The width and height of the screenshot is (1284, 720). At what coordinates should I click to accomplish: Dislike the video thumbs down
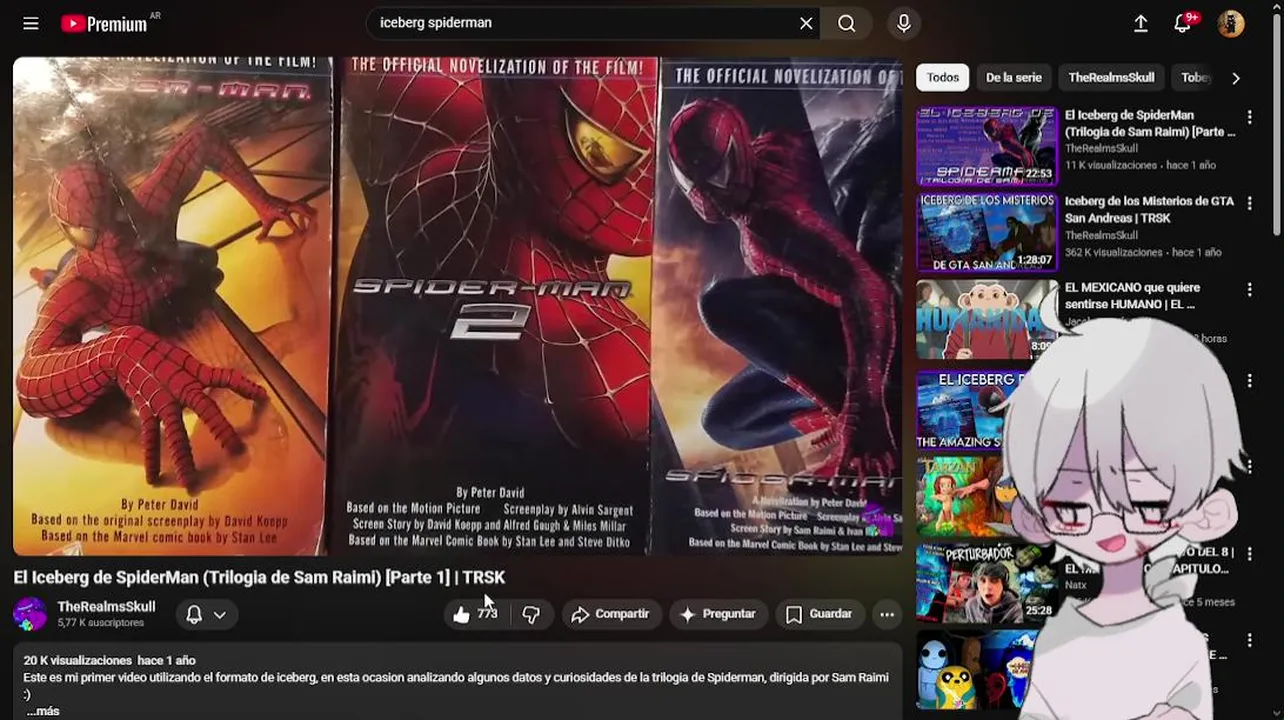click(531, 614)
